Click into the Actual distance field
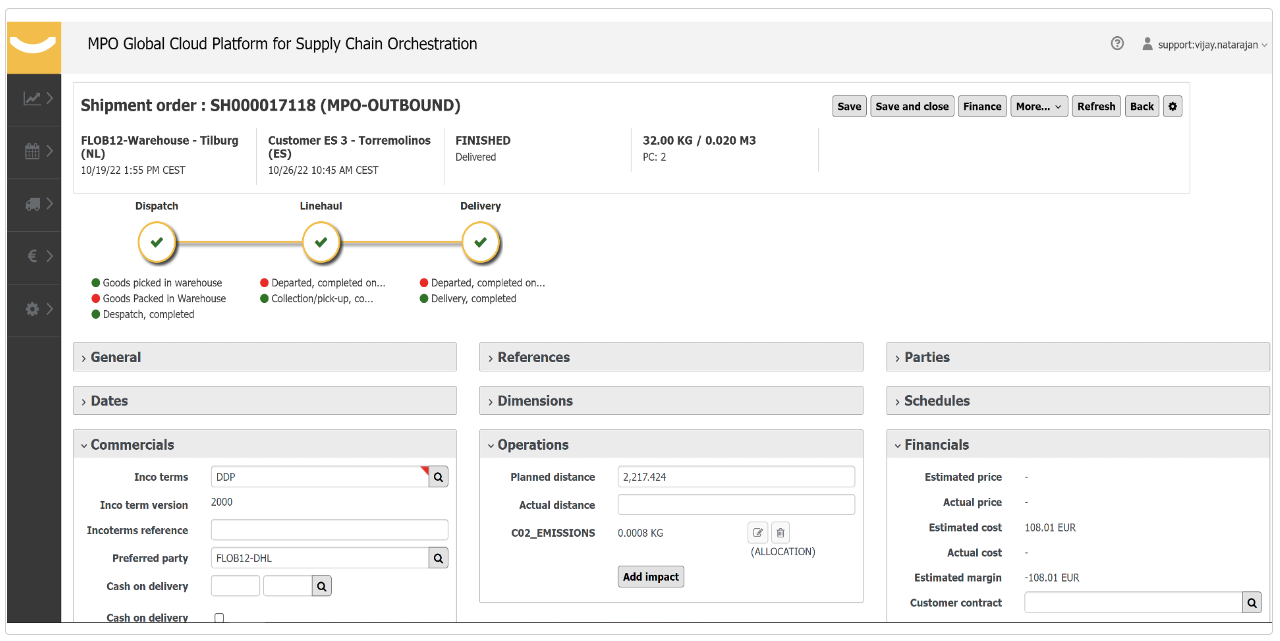 pos(736,505)
